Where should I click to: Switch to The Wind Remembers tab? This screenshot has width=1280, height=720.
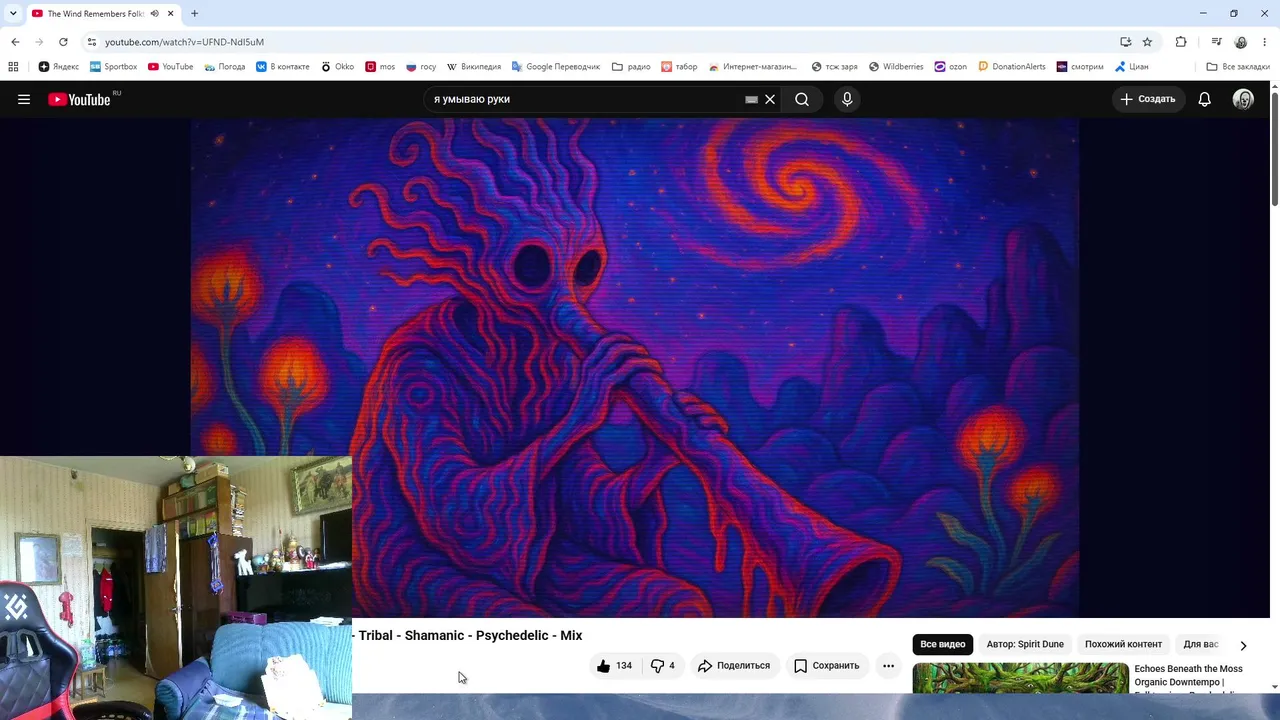pyautogui.click(x=96, y=14)
